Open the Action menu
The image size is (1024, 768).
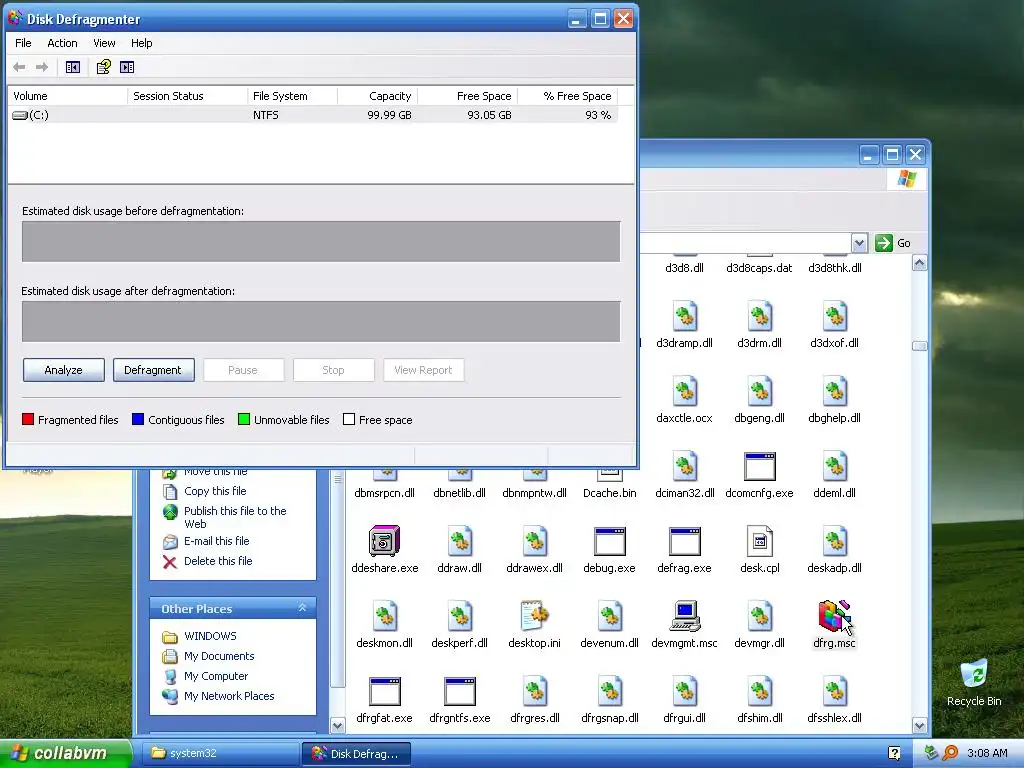(x=62, y=43)
